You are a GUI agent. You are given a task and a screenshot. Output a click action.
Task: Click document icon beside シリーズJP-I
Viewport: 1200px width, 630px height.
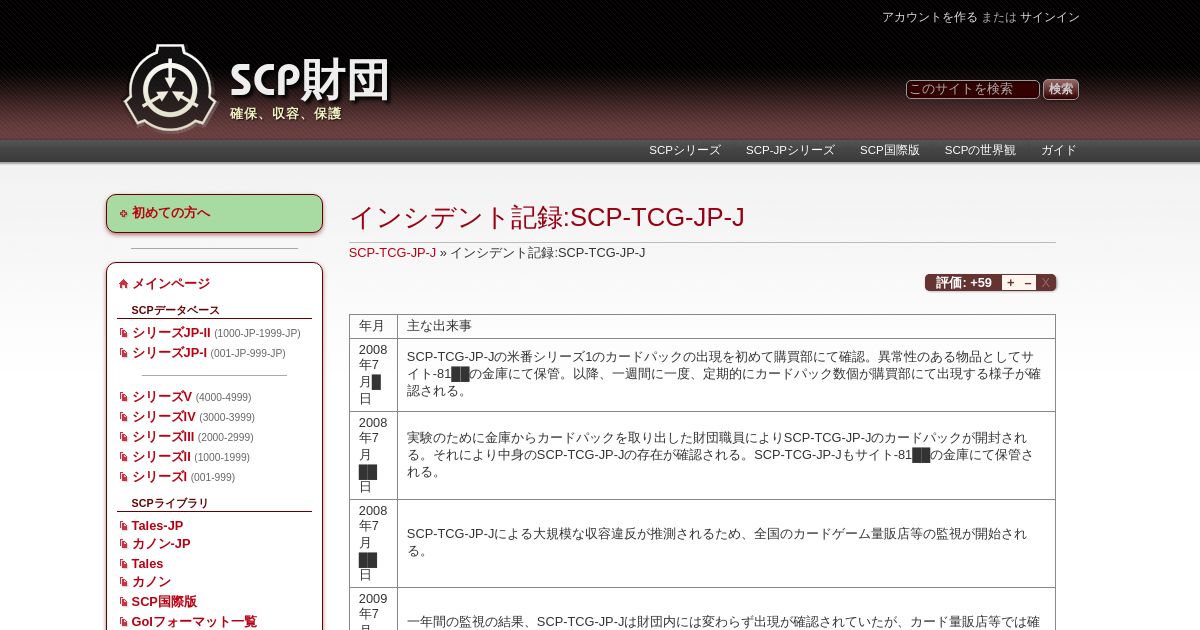point(124,353)
